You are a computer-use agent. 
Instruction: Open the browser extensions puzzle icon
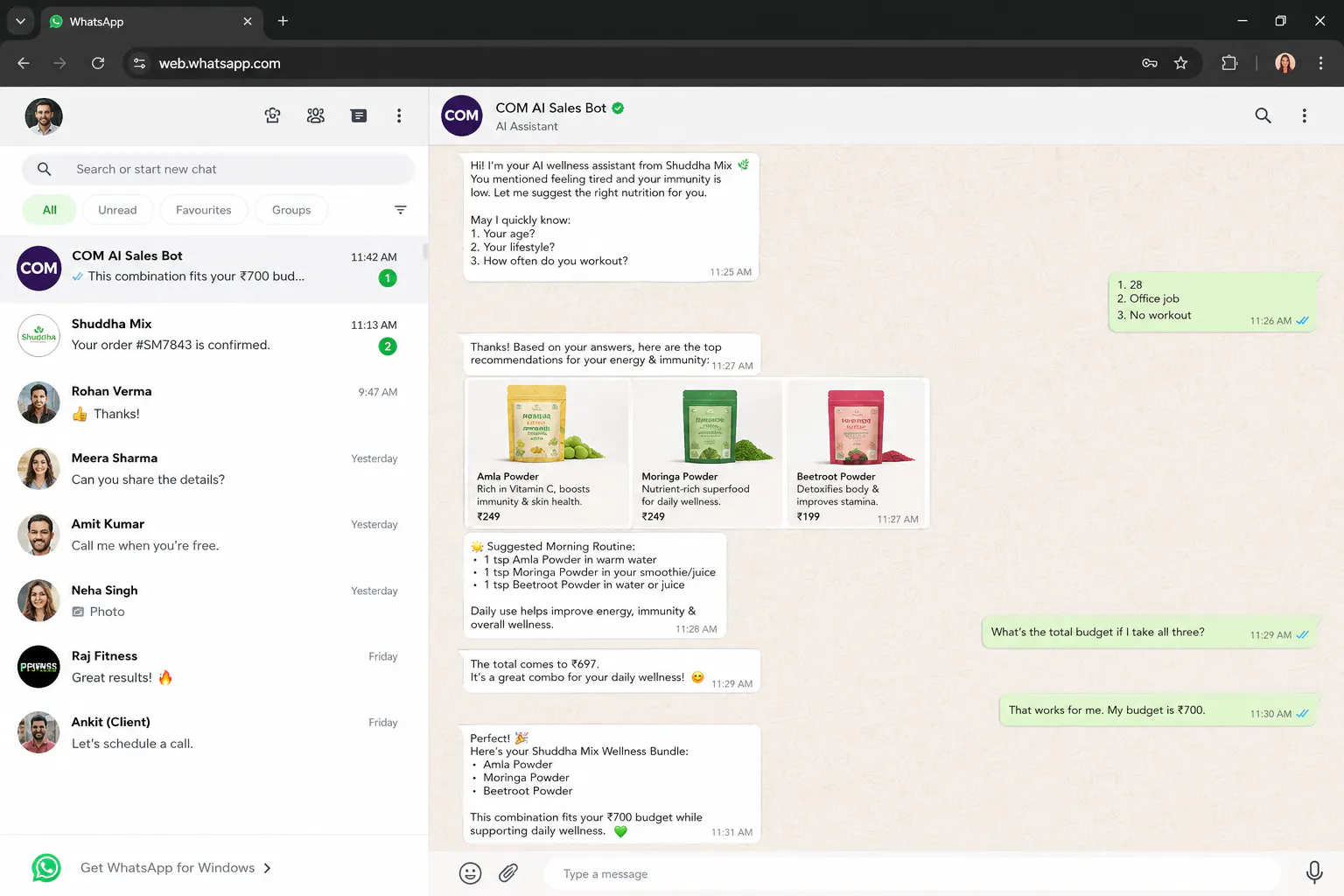coord(1229,63)
